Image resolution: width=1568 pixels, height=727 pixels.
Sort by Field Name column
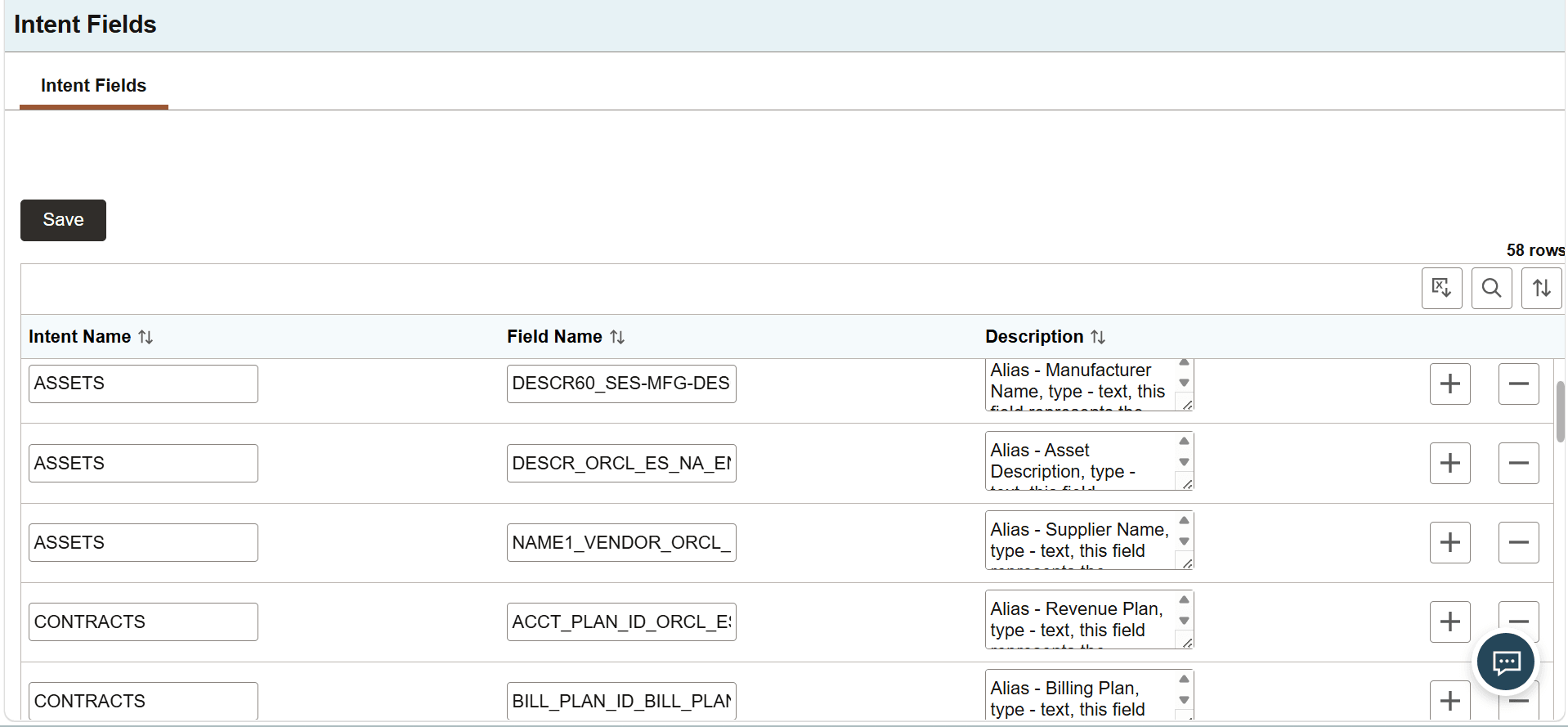coord(617,337)
